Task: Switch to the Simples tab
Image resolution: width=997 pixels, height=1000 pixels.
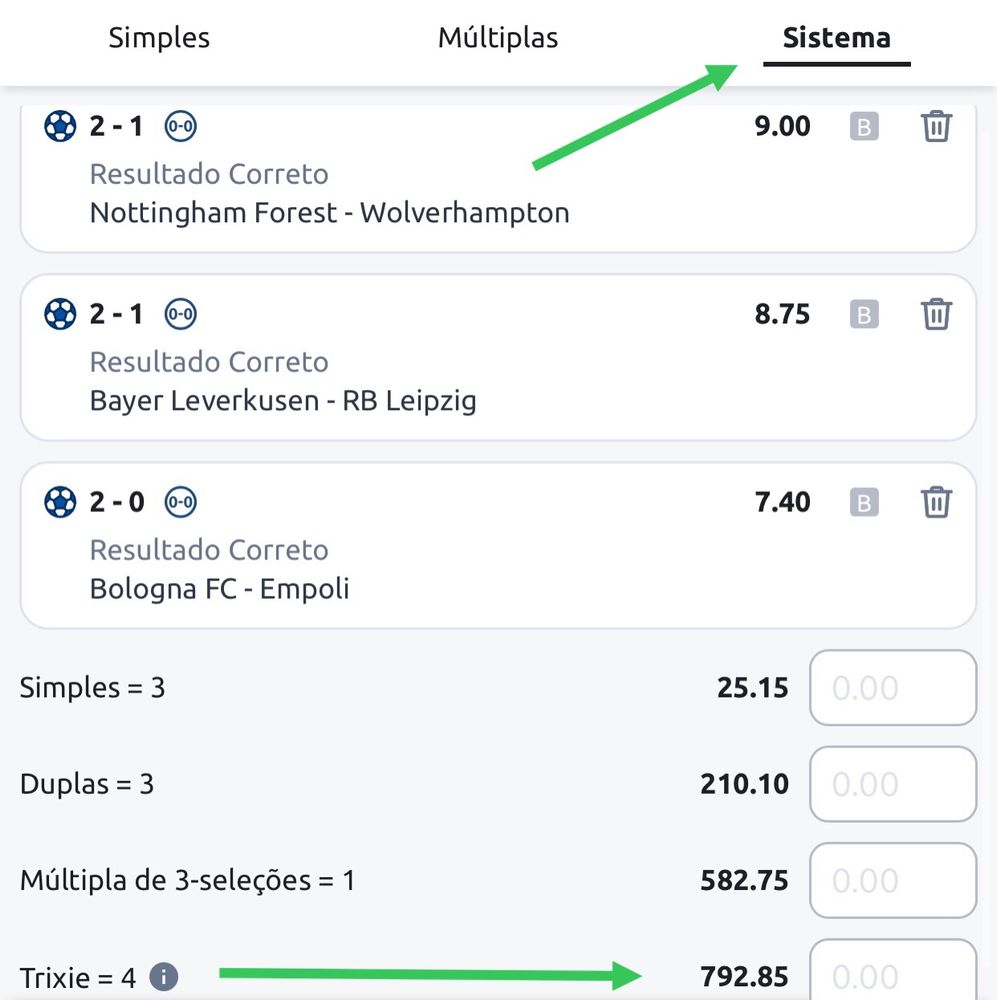Action: [x=159, y=38]
